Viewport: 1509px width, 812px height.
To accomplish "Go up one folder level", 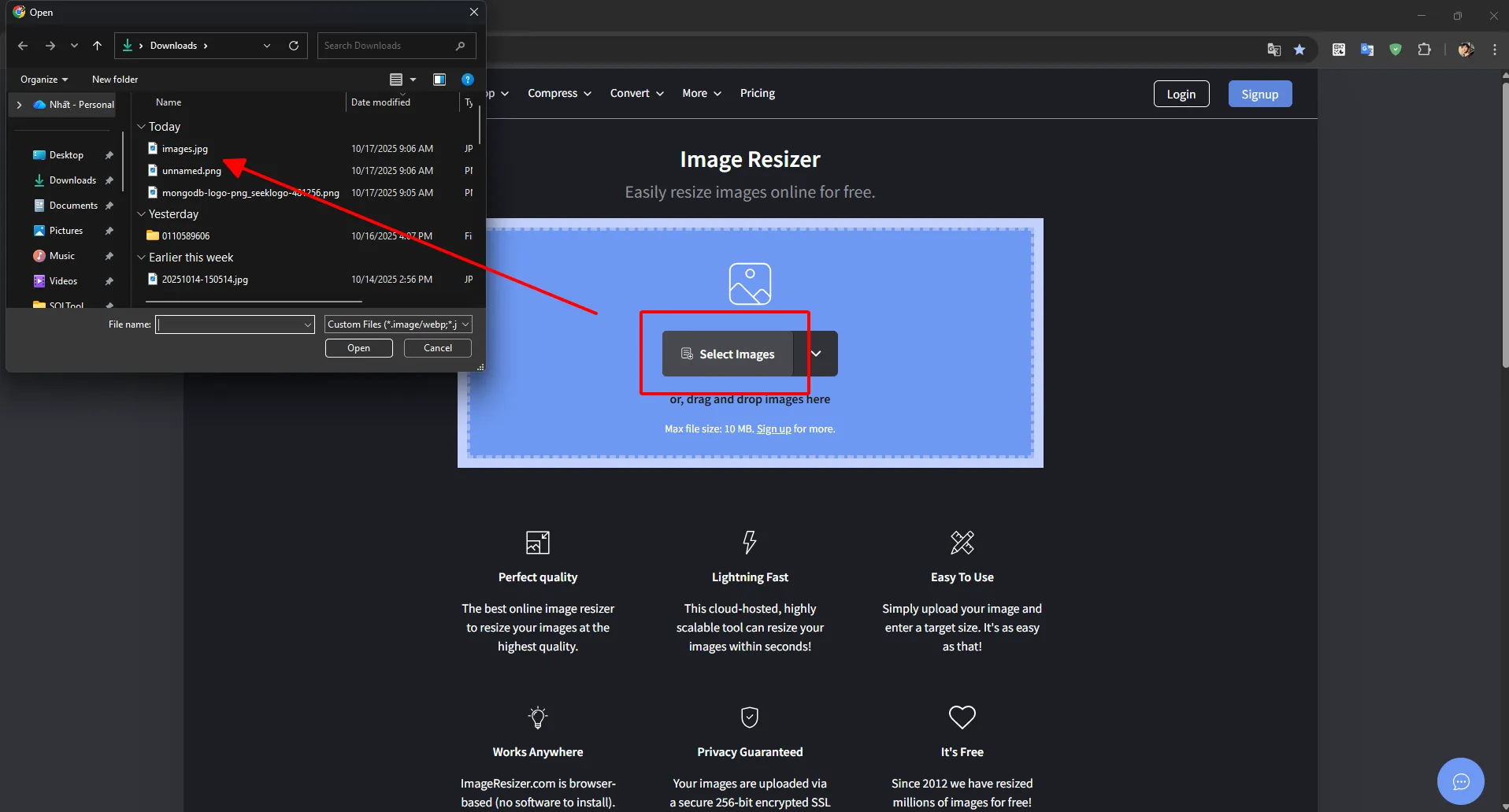I will [97, 46].
